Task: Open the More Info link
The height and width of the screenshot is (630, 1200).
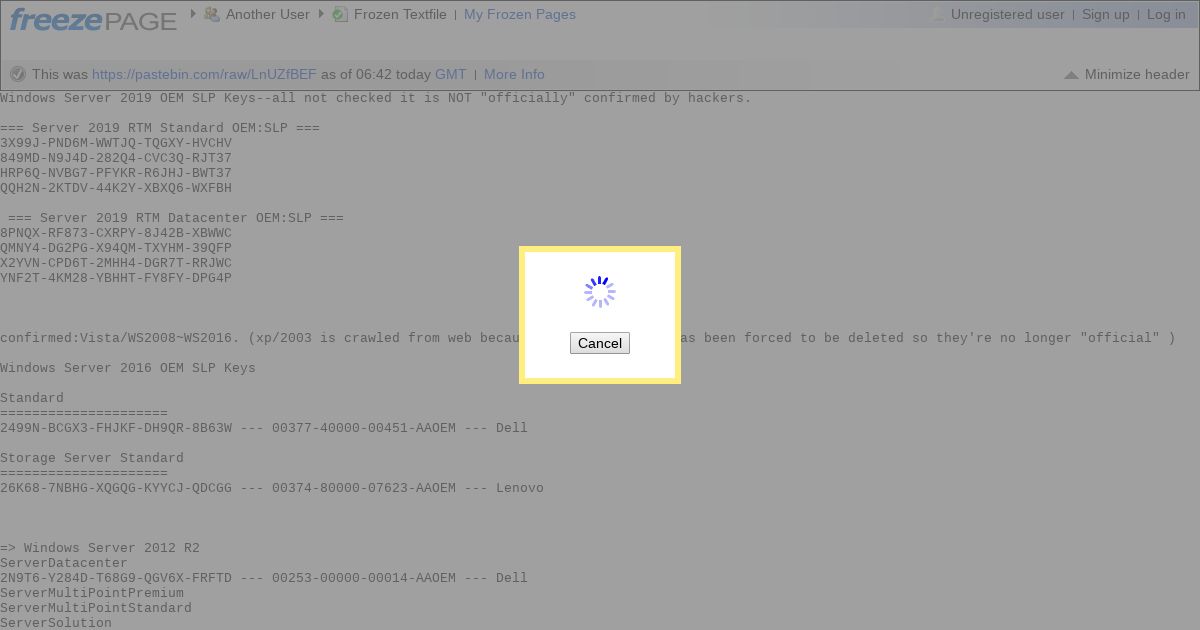Action: click(x=514, y=74)
